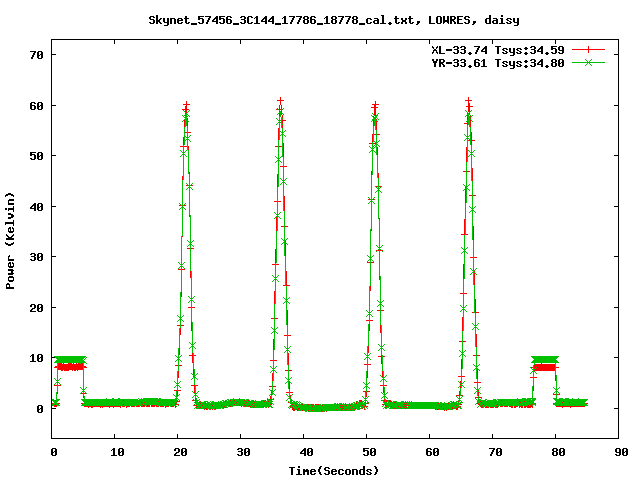Click y-axis tick label 10

point(36,358)
